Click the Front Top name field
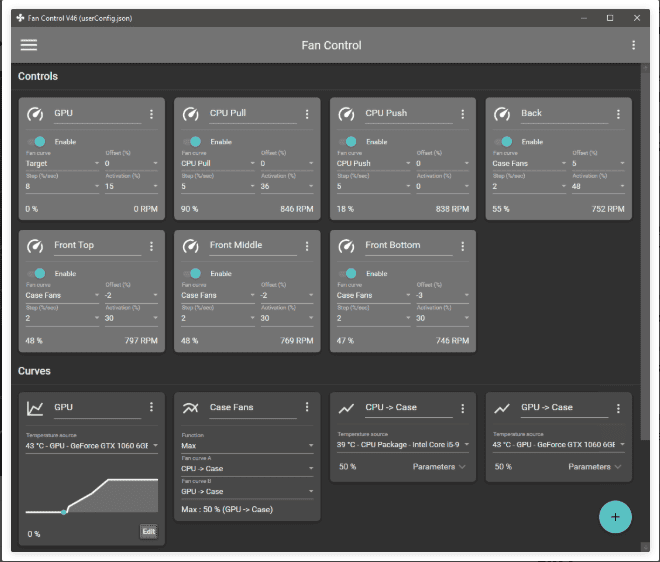The image size is (660, 562). click(x=97, y=245)
